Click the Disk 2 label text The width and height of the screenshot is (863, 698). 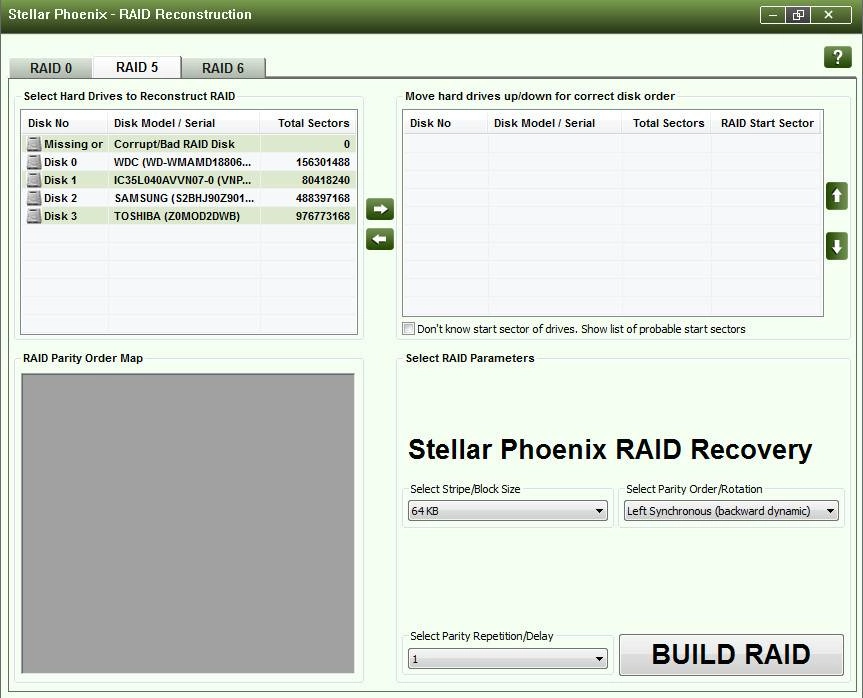click(61, 198)
